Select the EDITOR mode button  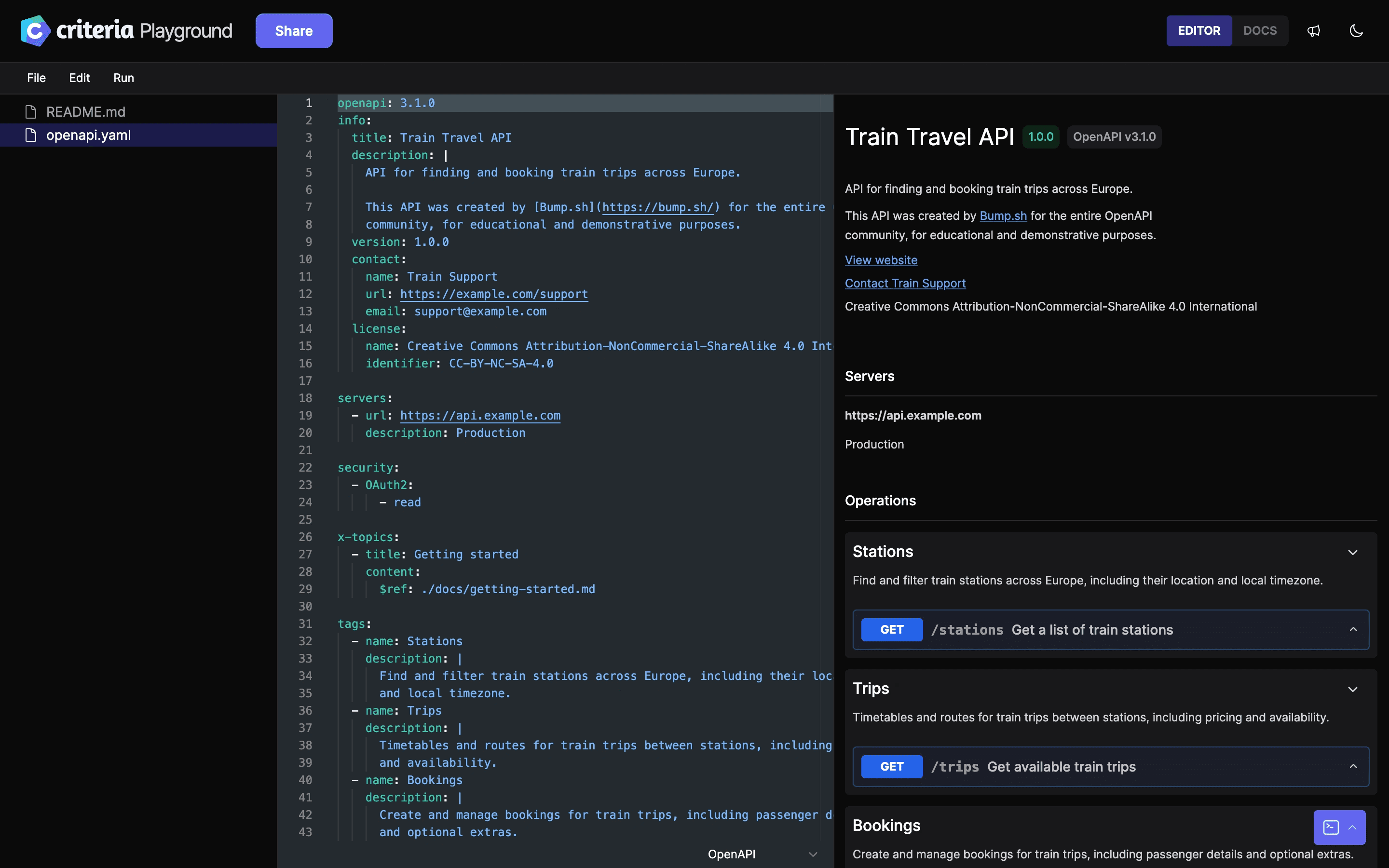1199,30
